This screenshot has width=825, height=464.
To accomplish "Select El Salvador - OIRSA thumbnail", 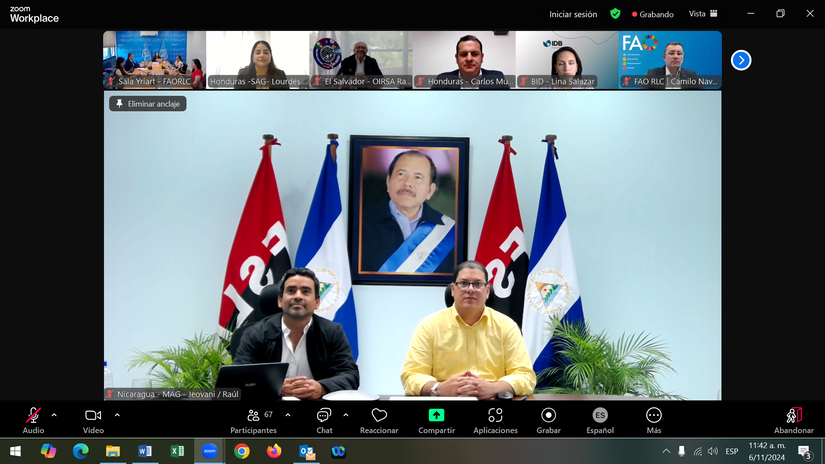I will click(x=360, y=59).
